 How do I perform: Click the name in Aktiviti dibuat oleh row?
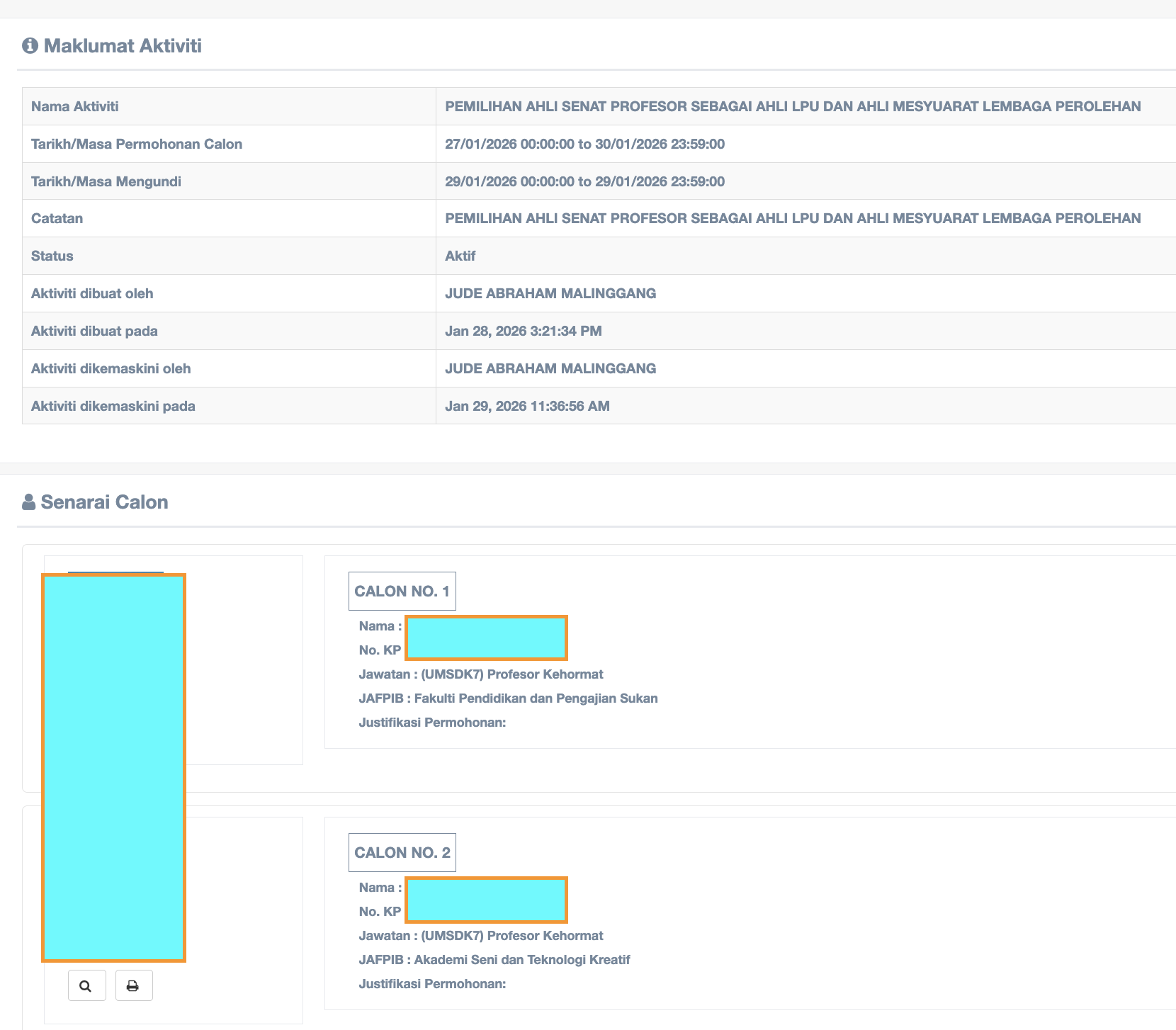pyautogui.click(x=550, y=294)
